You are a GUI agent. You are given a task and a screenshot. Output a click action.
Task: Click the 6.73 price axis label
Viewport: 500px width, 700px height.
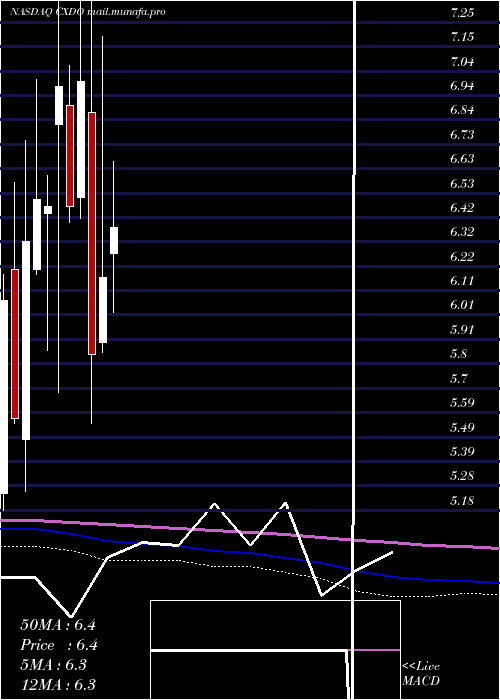[x=462, y=135]
